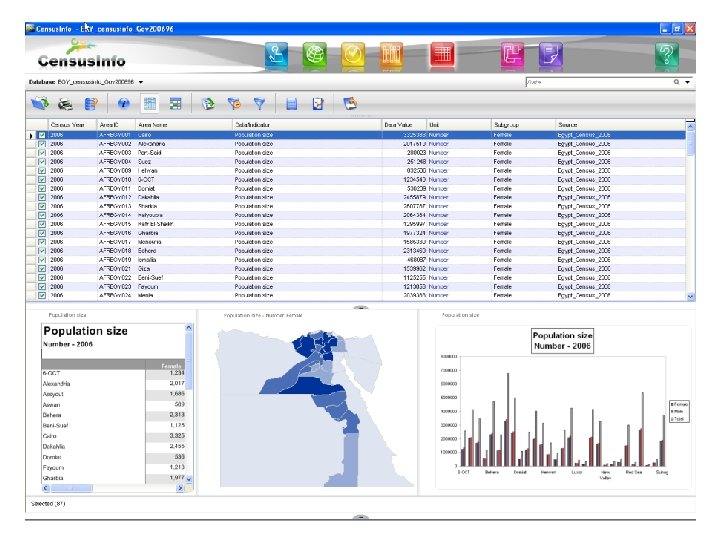Open the Population size bar chart preview
Screen dimensions: 720x540
pos(563,407)
